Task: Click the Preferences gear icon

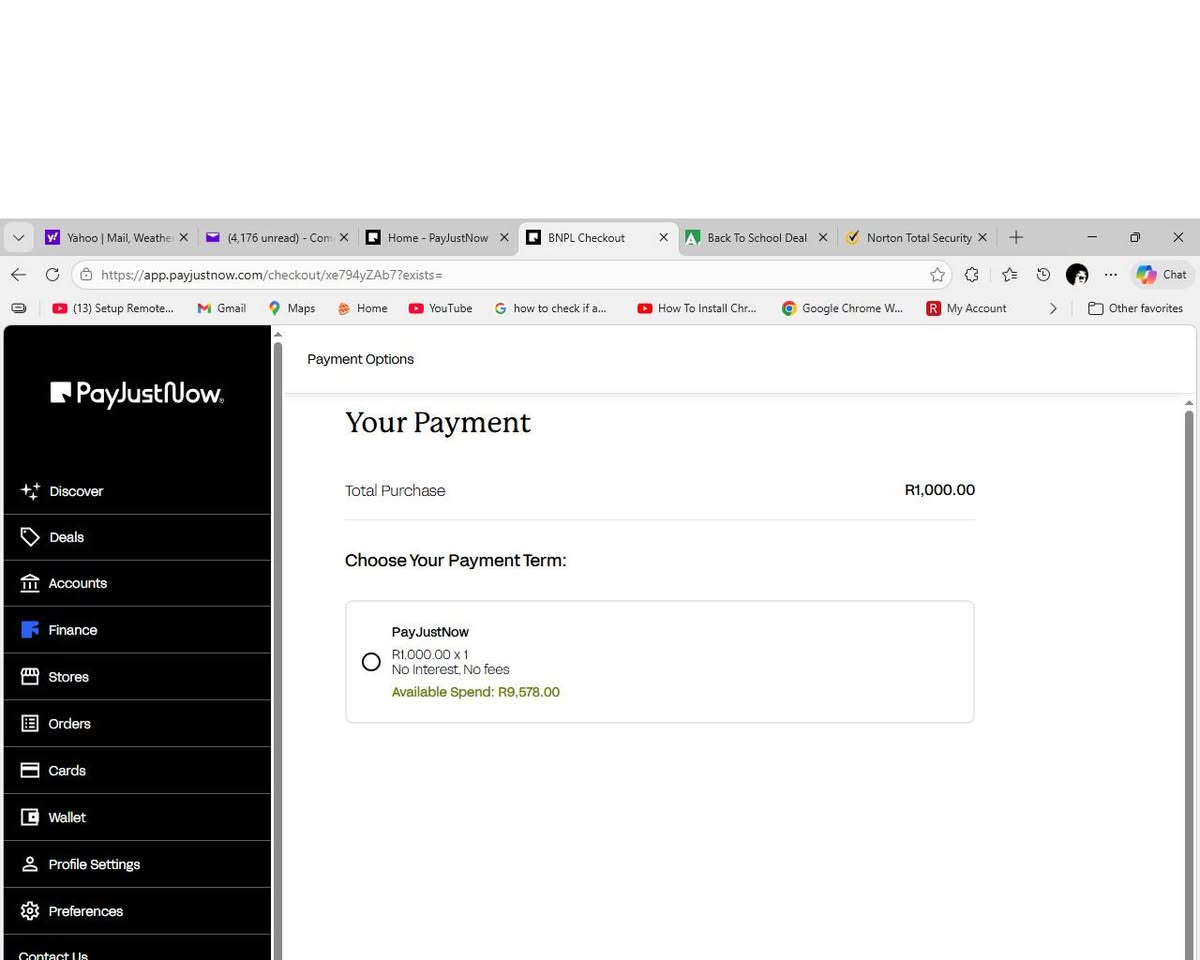Action: click(x=30, y=911)
